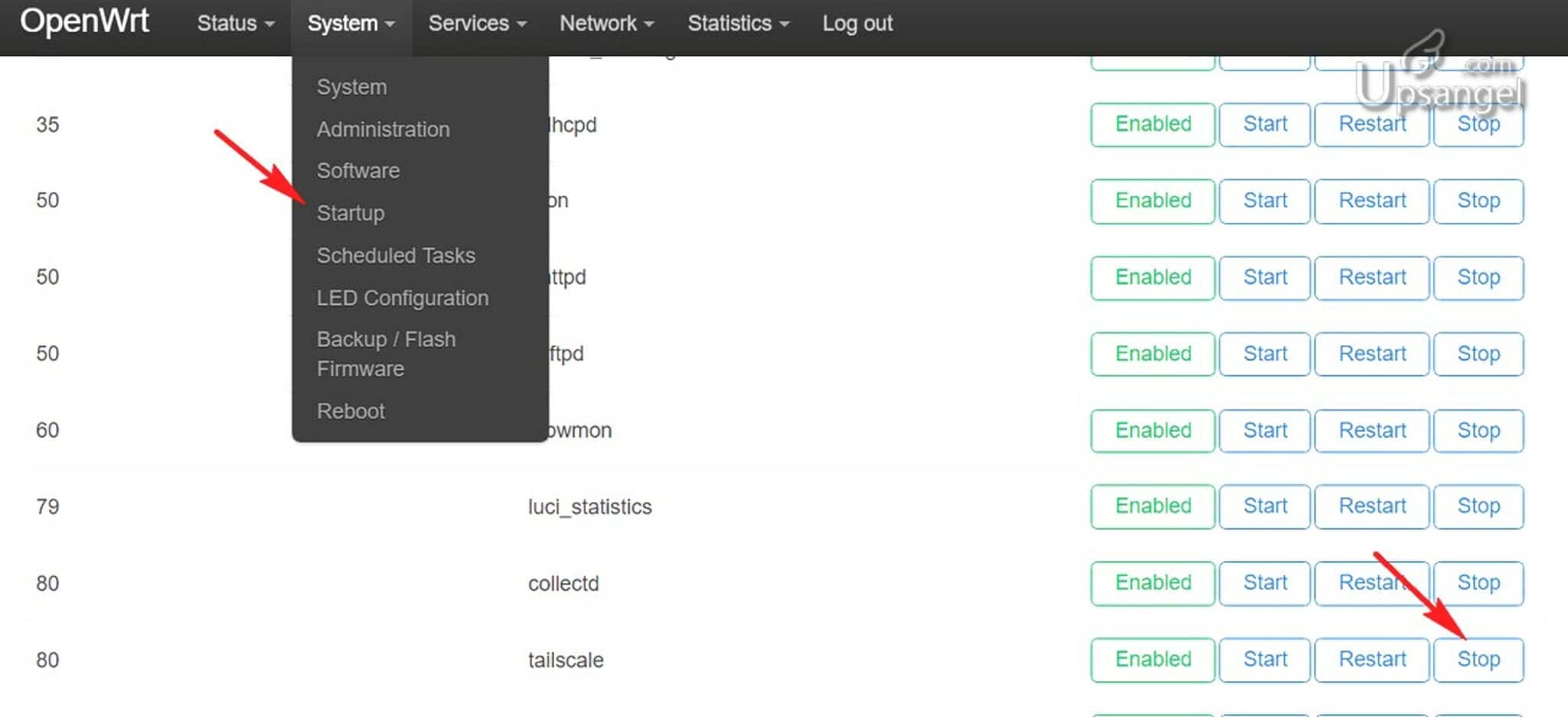
Task: Stop the service with priority 35
Action: click(1478, 124)
